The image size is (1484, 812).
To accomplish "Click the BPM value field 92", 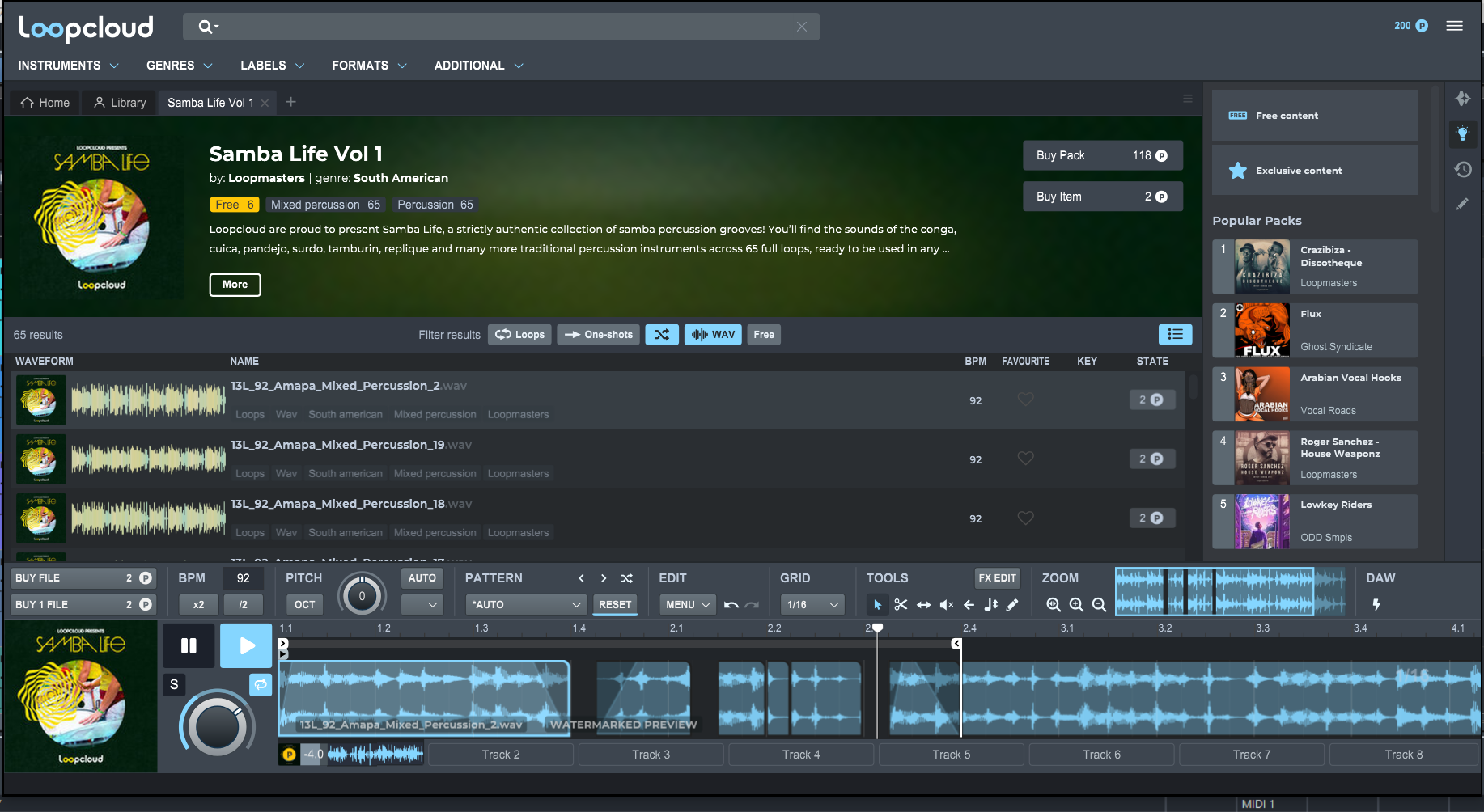I will coord(243,578).
